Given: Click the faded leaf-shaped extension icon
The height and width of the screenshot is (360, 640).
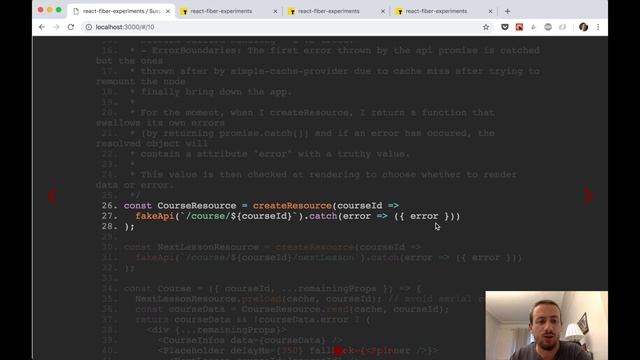Looking at the screenshot, I should [562, 27].
